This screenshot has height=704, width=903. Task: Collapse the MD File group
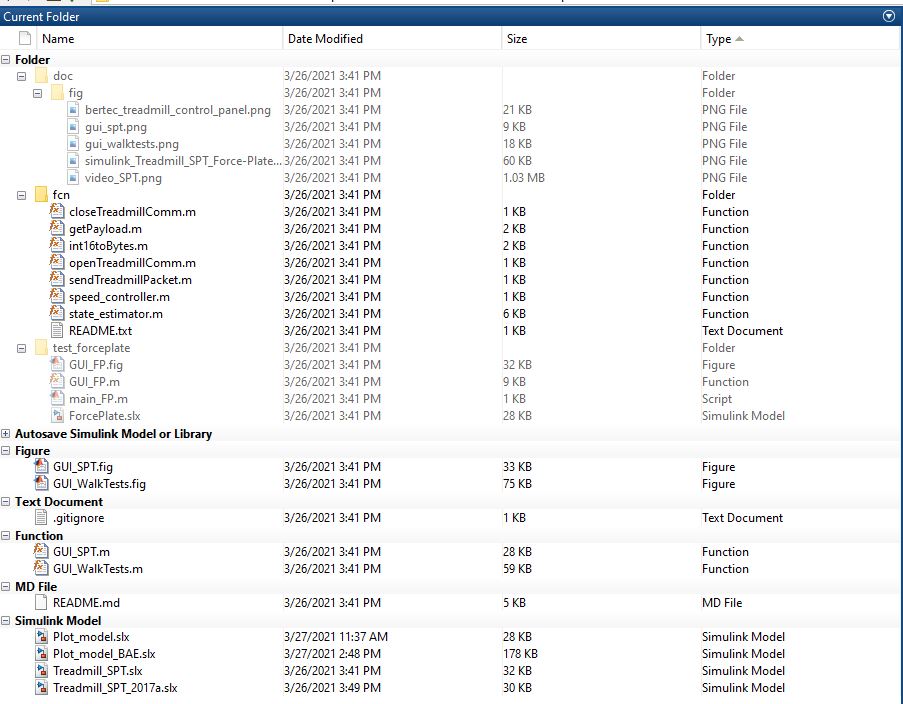point(6,586)
